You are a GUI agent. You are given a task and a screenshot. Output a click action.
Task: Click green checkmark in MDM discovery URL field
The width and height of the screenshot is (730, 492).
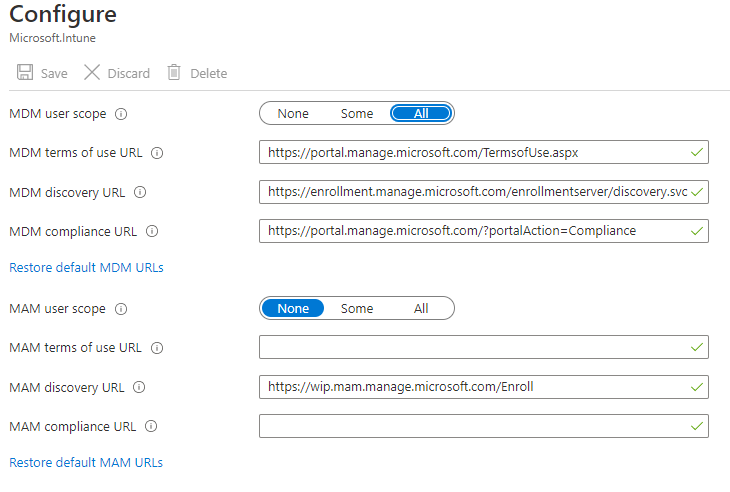pos(697,192)
